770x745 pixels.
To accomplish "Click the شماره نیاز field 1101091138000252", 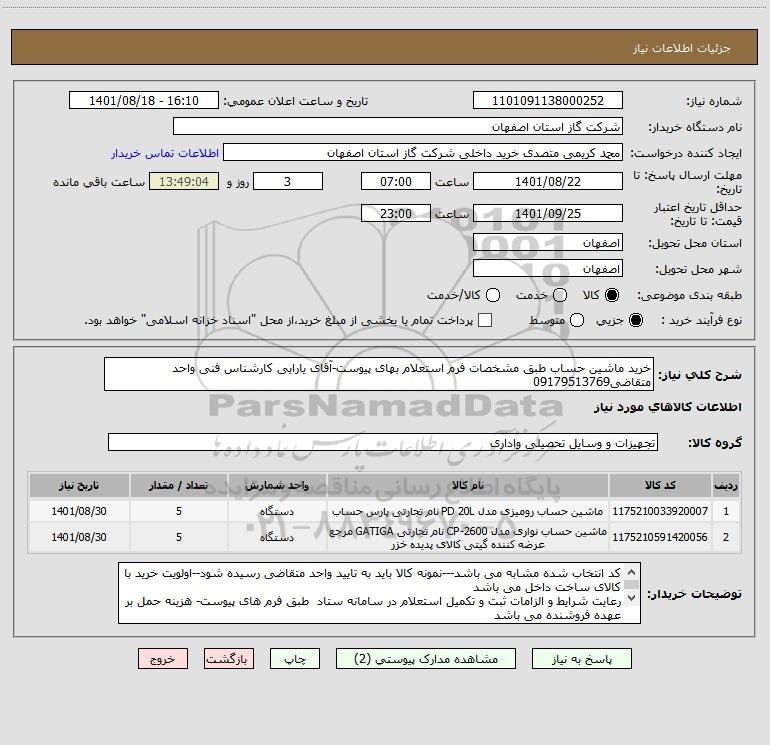I will click(x=548, y=101).
